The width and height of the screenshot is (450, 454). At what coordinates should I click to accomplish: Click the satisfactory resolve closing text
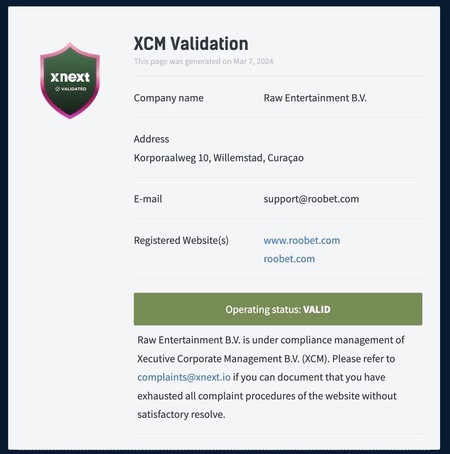[181, 414]
